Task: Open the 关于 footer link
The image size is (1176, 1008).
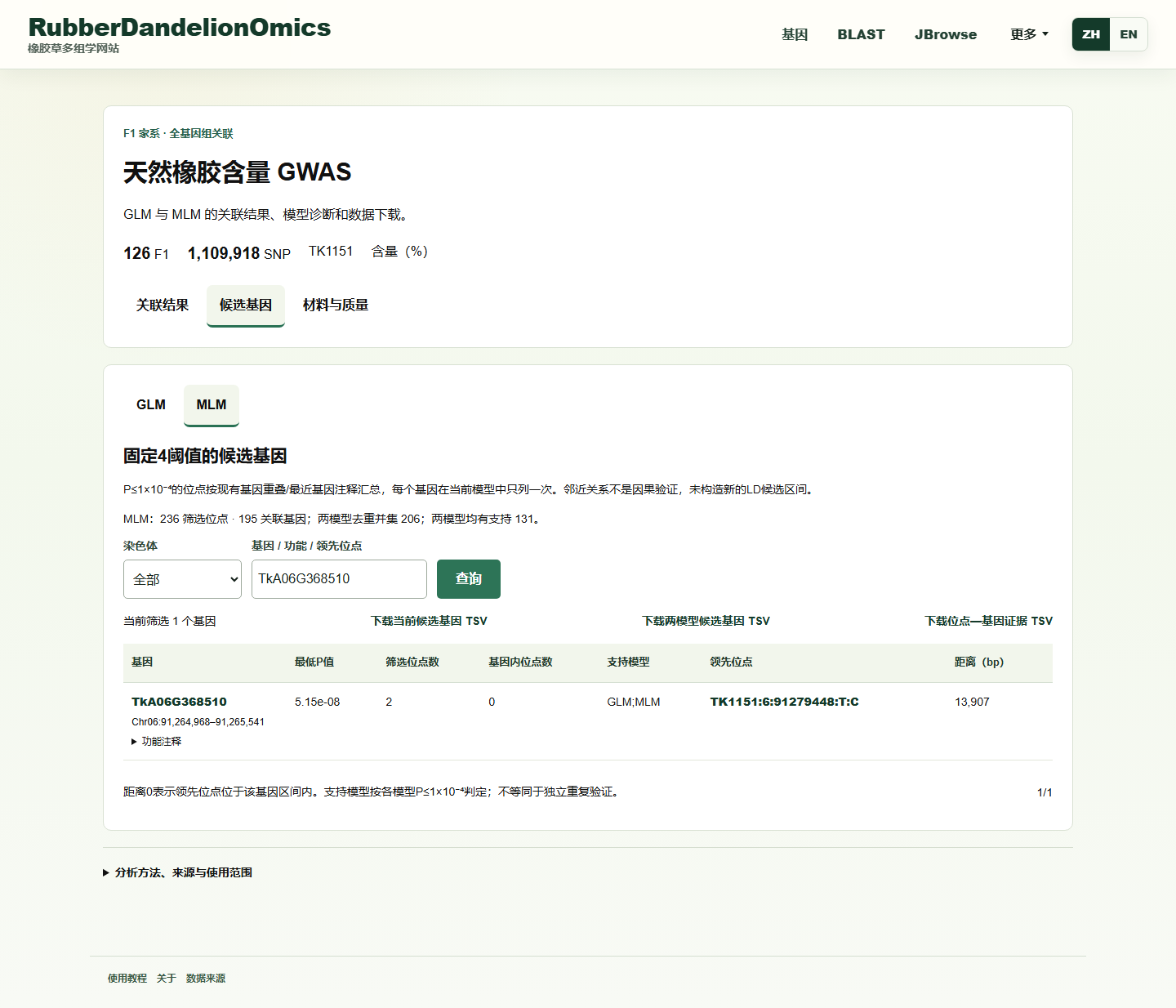Action: [x=167, y=979]
